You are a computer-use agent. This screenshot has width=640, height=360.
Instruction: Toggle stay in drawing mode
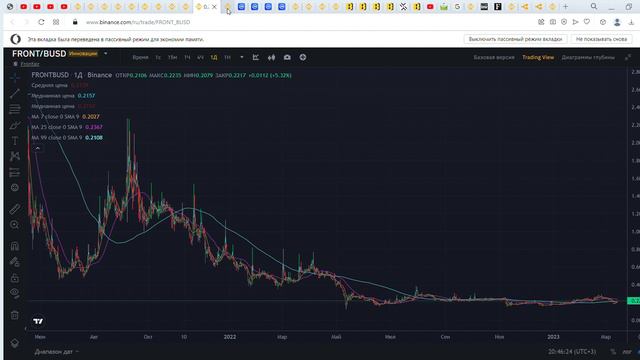tap(15, 262)
